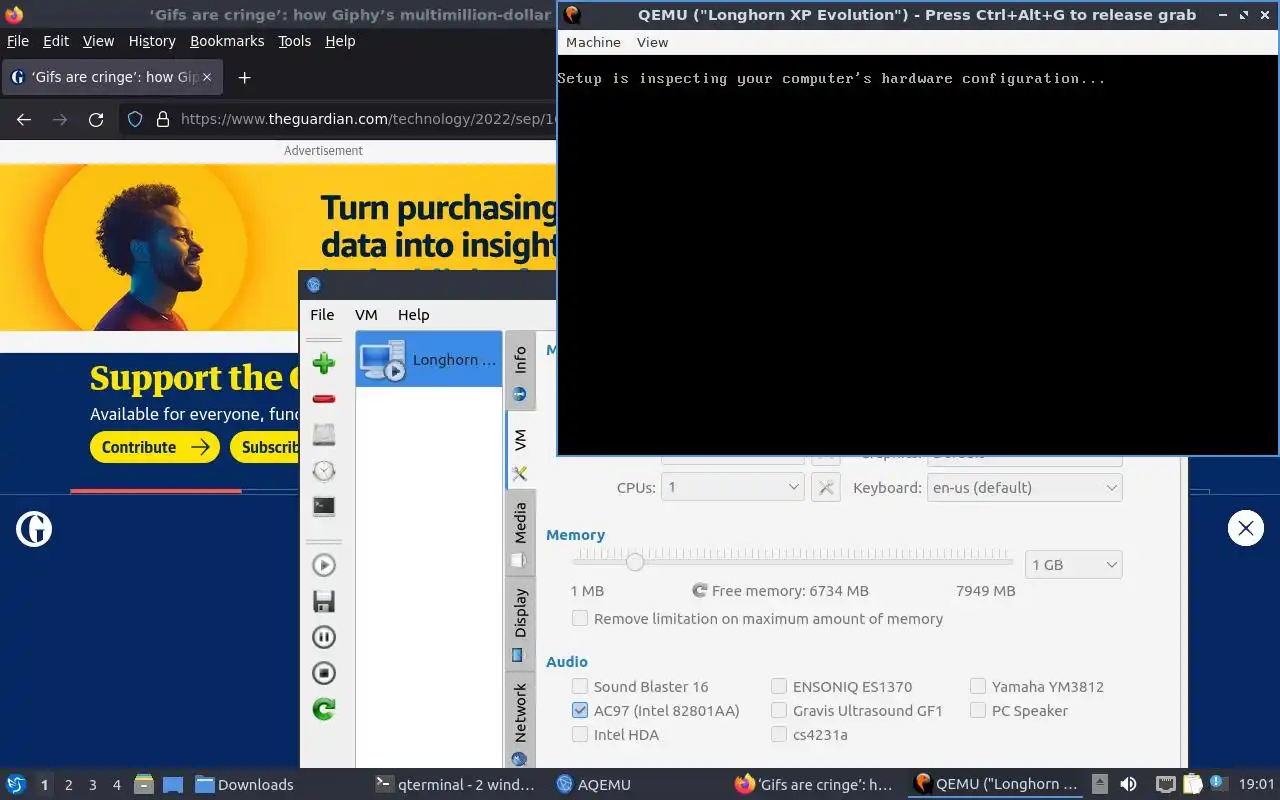This screenshot has width=1280, height=800.
Task: Open the application menu icon in the taskbar
Action: tap(16, 784)
